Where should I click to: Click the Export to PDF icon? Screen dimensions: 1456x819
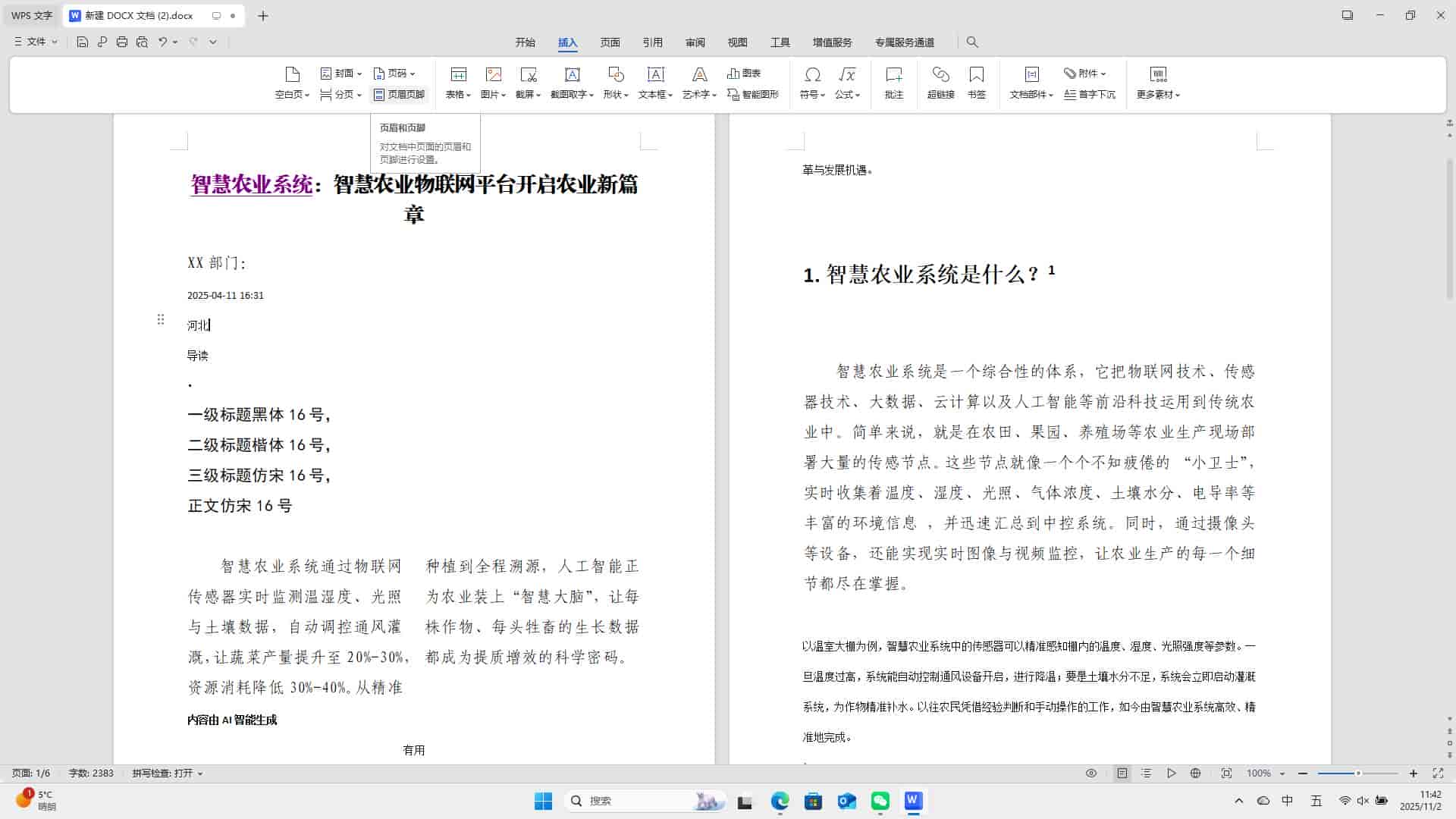pyautogui.click(x=102, y=42)
